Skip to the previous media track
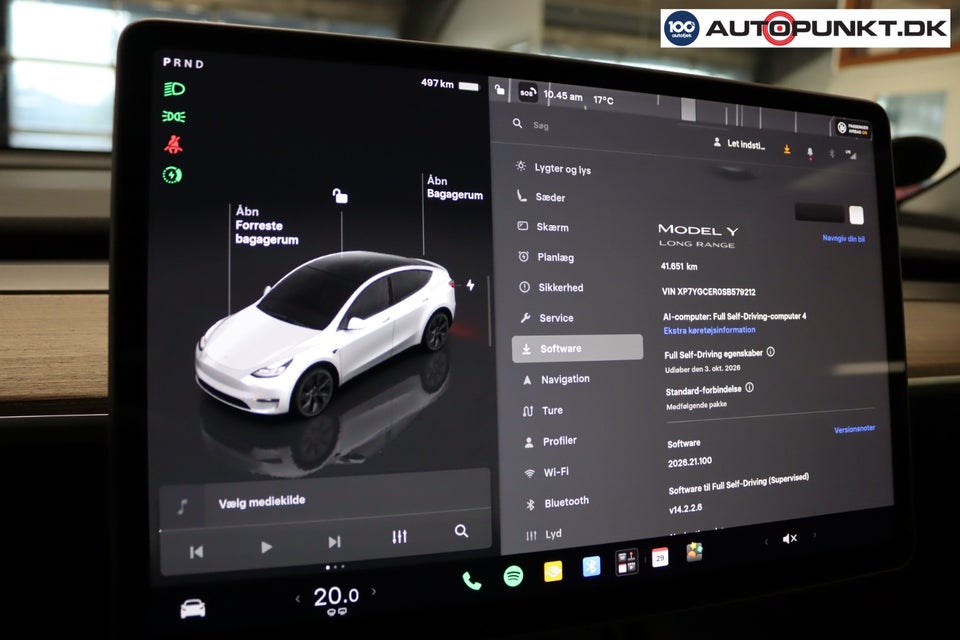Image resolution: width=960 pixels, height=640 pixels. pos(196,552)
